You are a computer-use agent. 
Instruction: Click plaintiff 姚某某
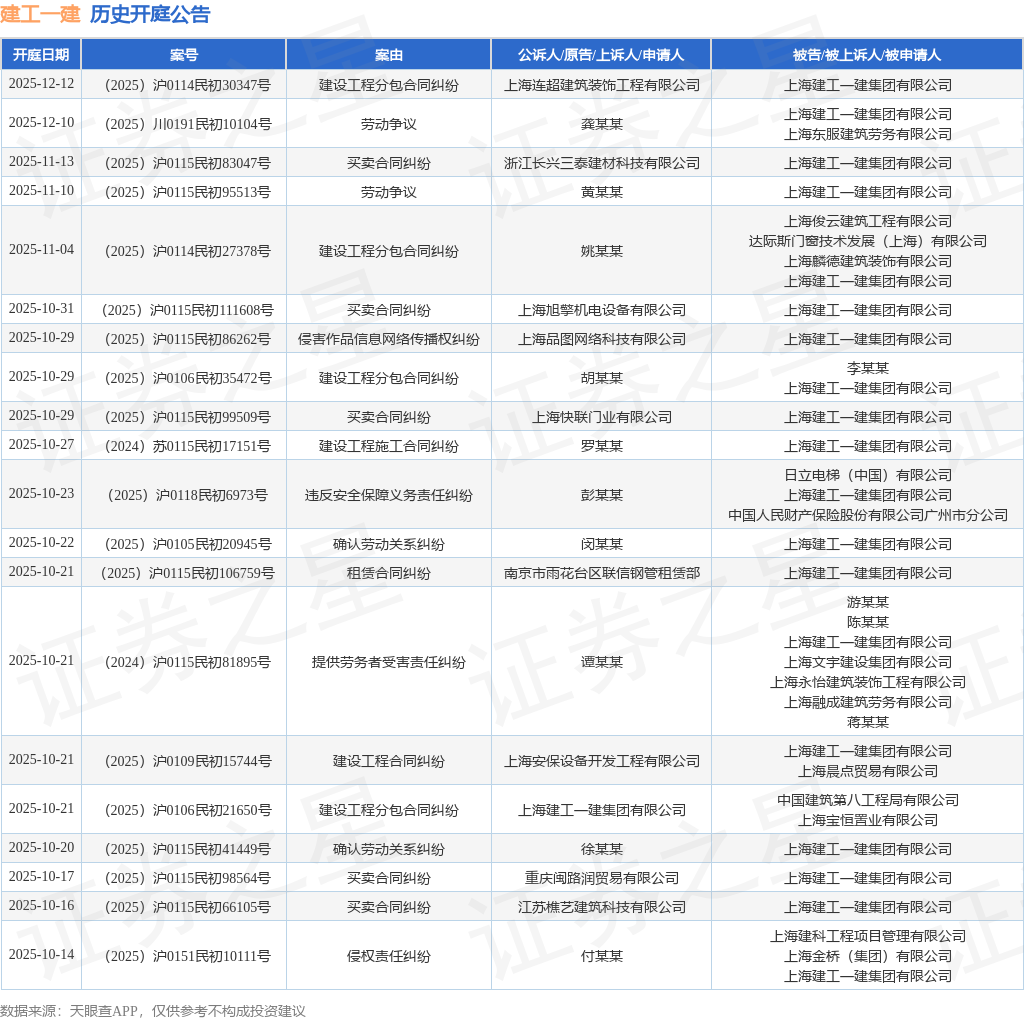tap(601, 251)
